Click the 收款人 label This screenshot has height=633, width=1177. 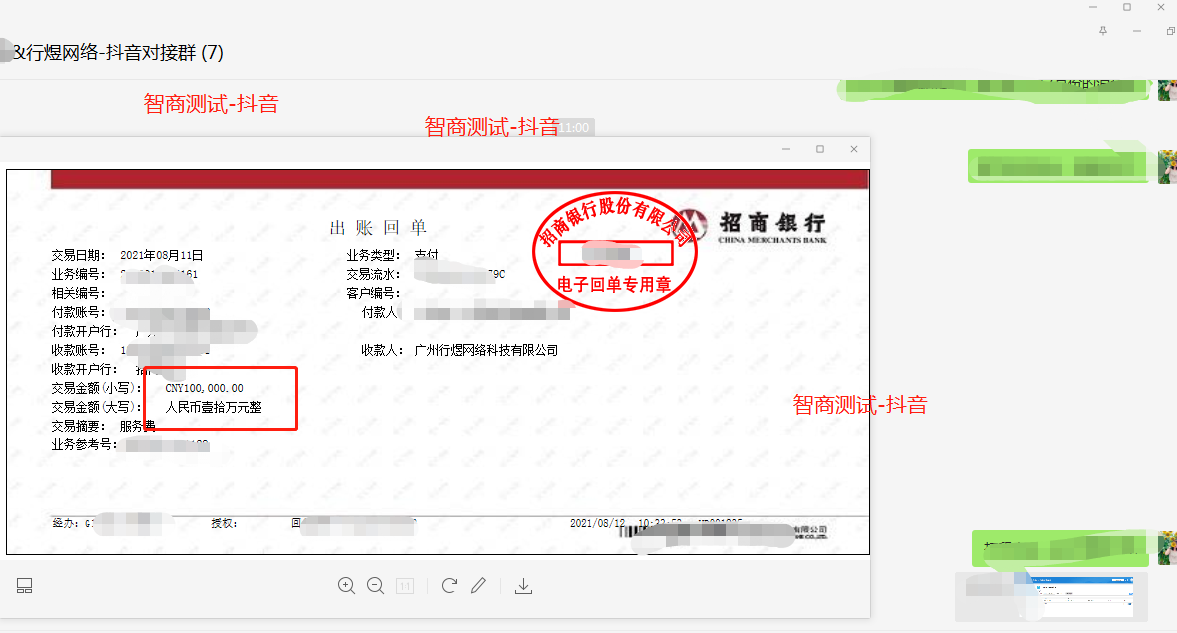pyautogui.click(x=382, y=350)
